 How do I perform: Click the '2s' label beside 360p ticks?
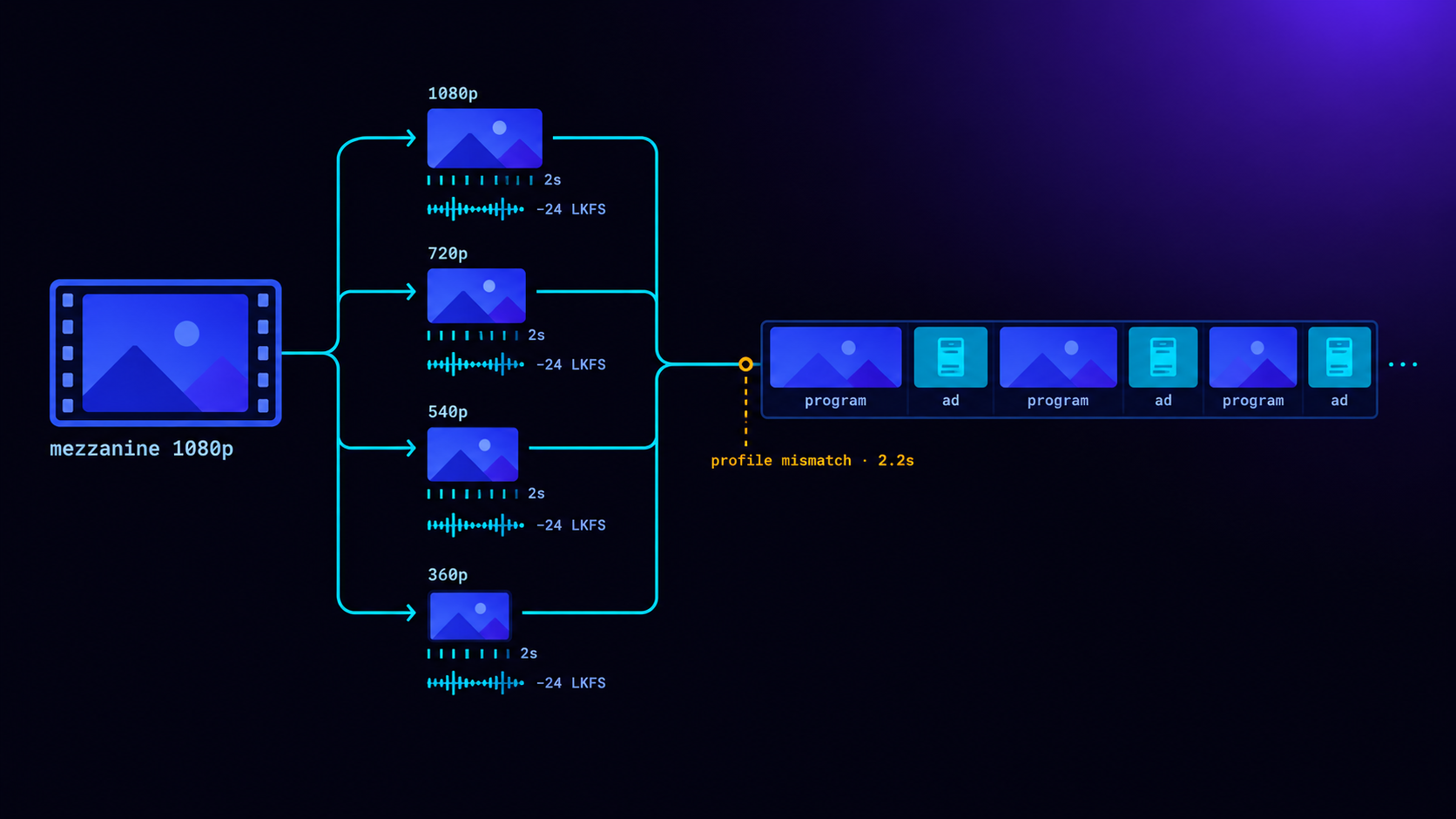[529, 653]
